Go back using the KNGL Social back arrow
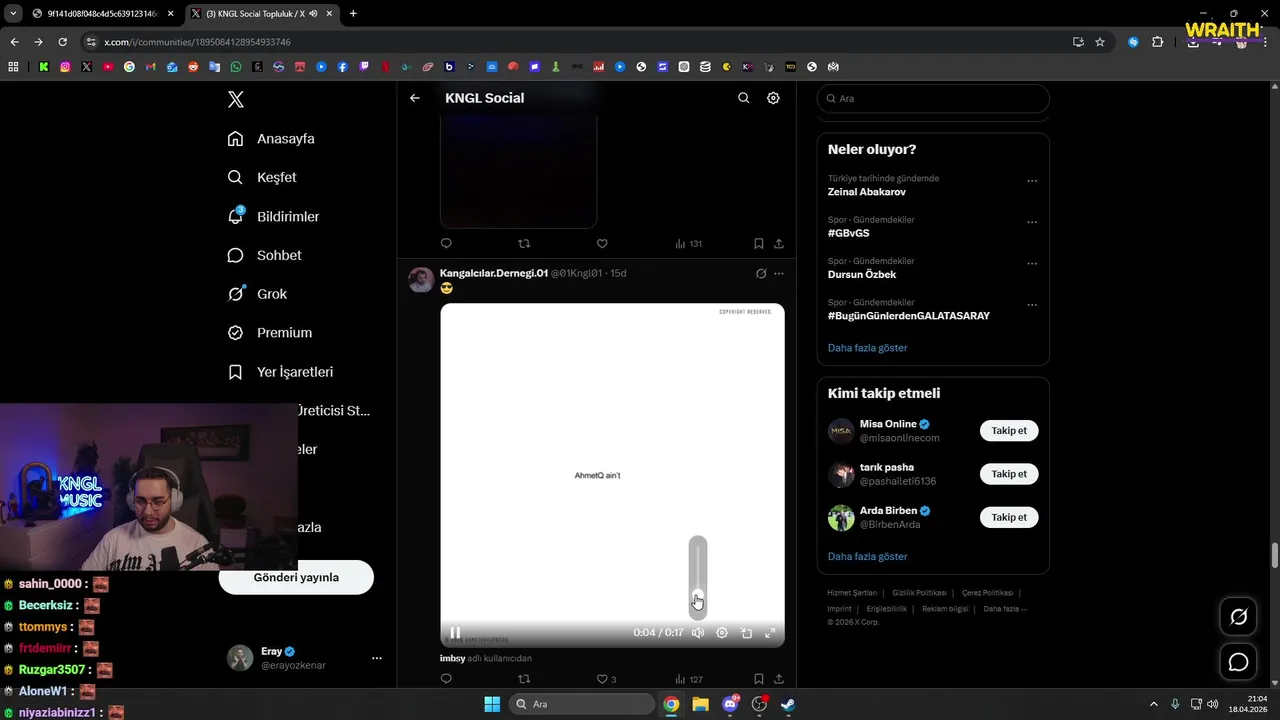This screenshot has width=1280, height=720. [415, 98]
